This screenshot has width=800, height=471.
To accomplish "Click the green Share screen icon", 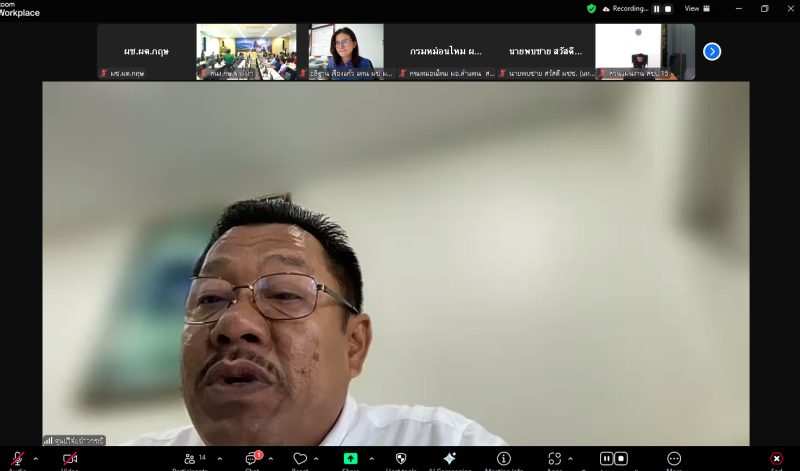I will click(x=350, y=459).
